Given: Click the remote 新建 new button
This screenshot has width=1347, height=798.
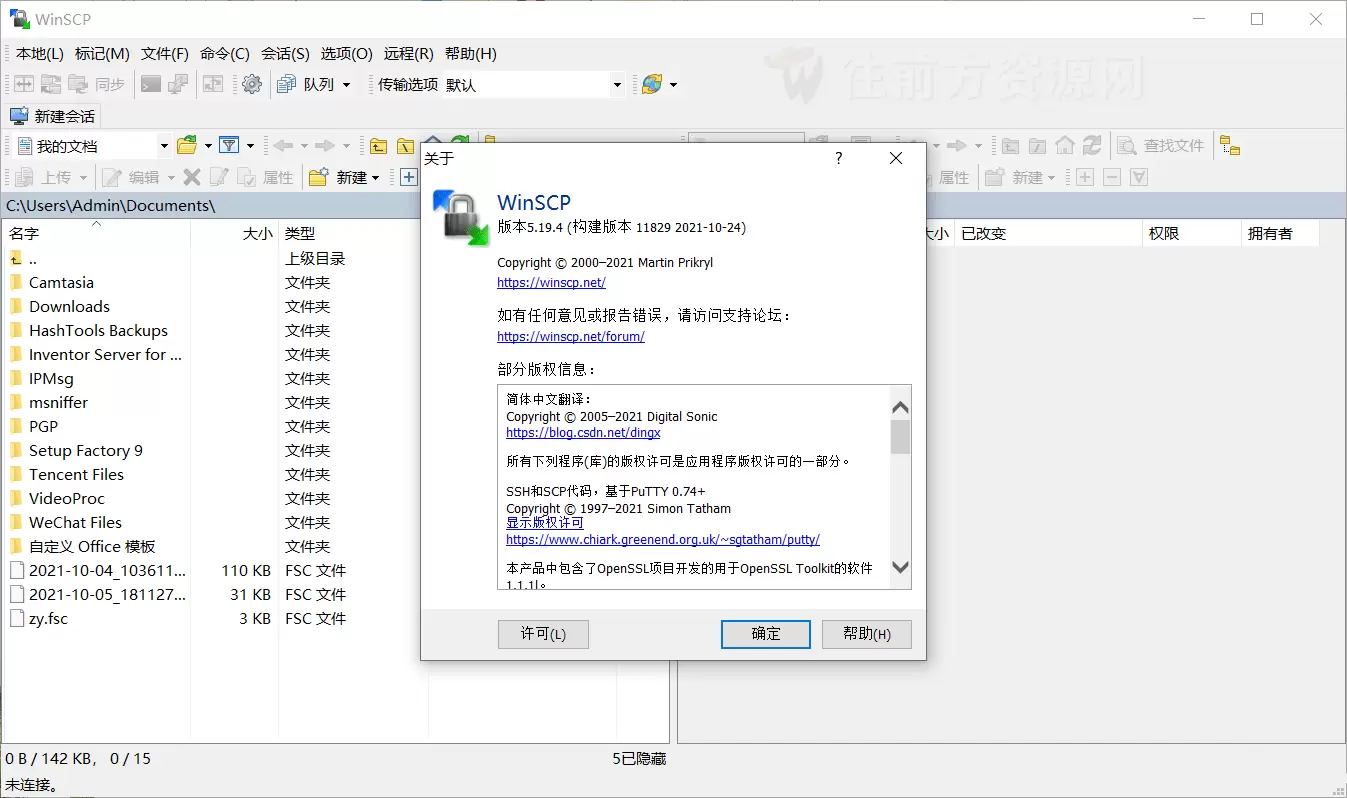Looking at the screenshot, I should (x=1014, y=177).
